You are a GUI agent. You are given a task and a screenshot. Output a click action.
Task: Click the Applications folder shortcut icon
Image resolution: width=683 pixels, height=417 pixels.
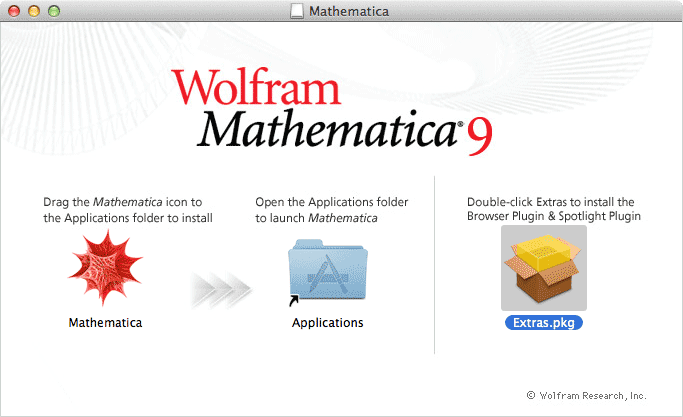(328, 271)
